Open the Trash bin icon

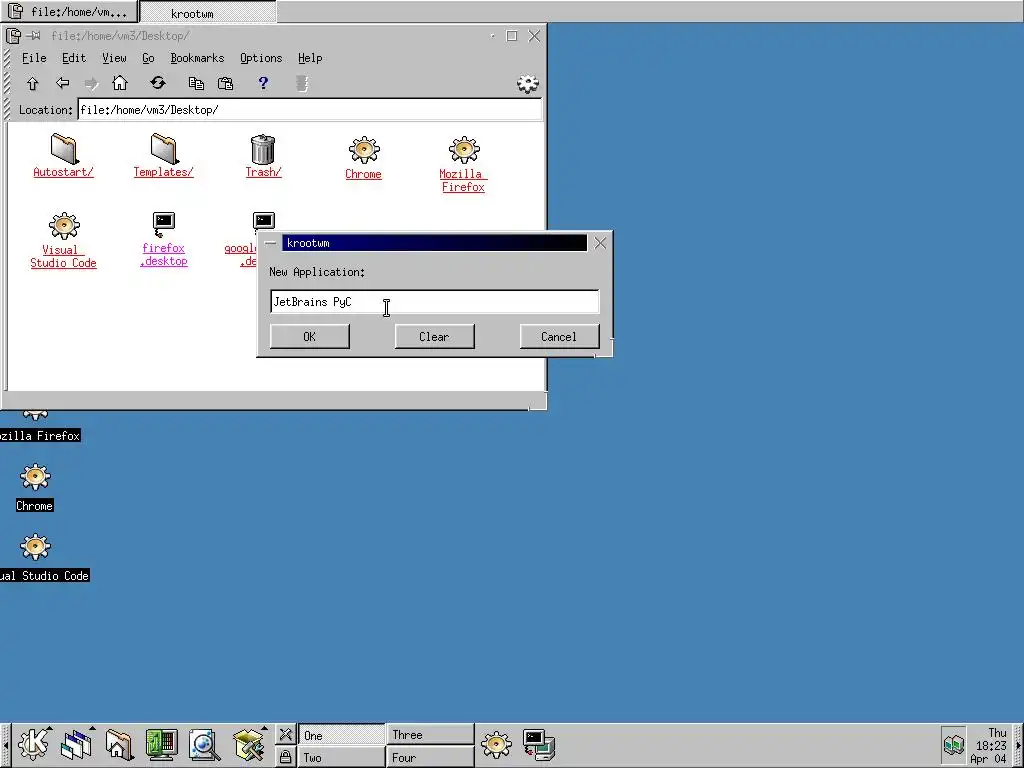(263, 155)
